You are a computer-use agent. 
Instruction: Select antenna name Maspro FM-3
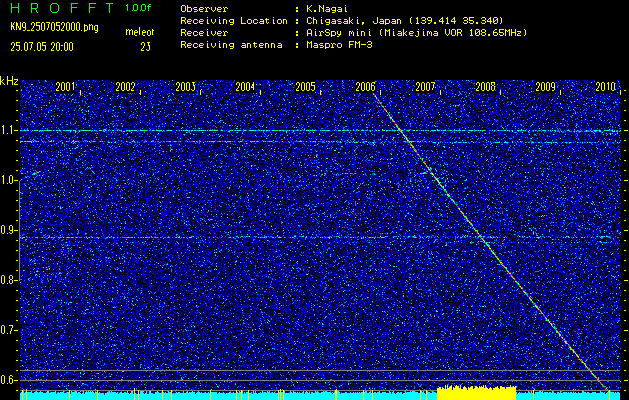[x=339, y=45]
